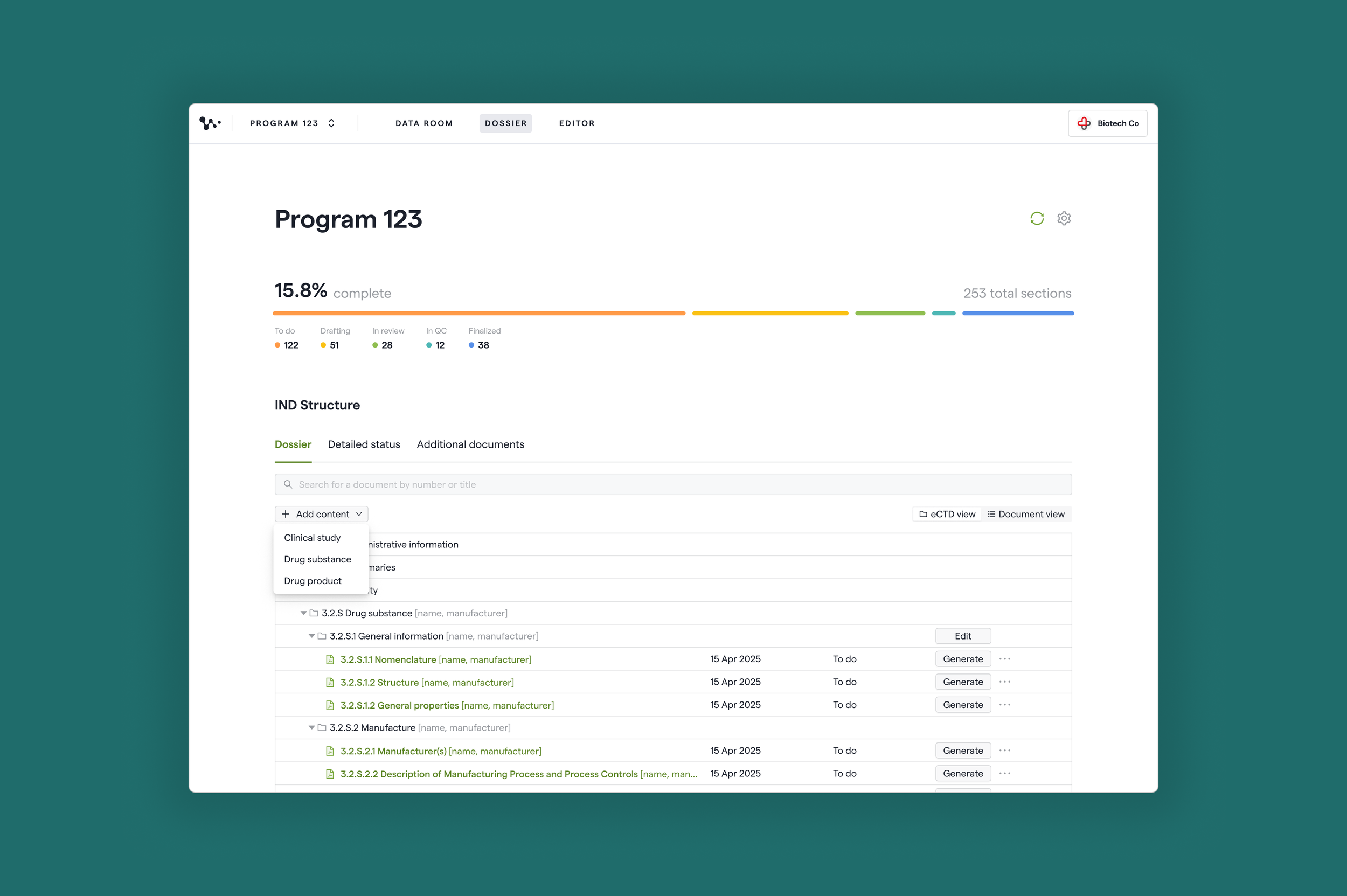Viewport: 1347px width, 896px height.
Task: Click the search magnifier icon
Action: 288,484
